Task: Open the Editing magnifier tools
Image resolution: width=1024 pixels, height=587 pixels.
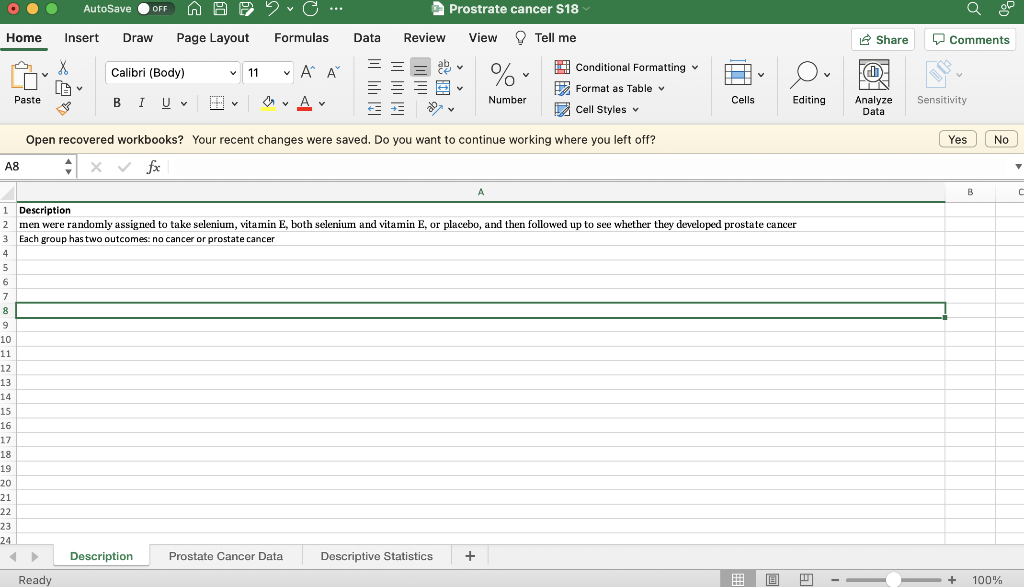Action: pos(804,74)
